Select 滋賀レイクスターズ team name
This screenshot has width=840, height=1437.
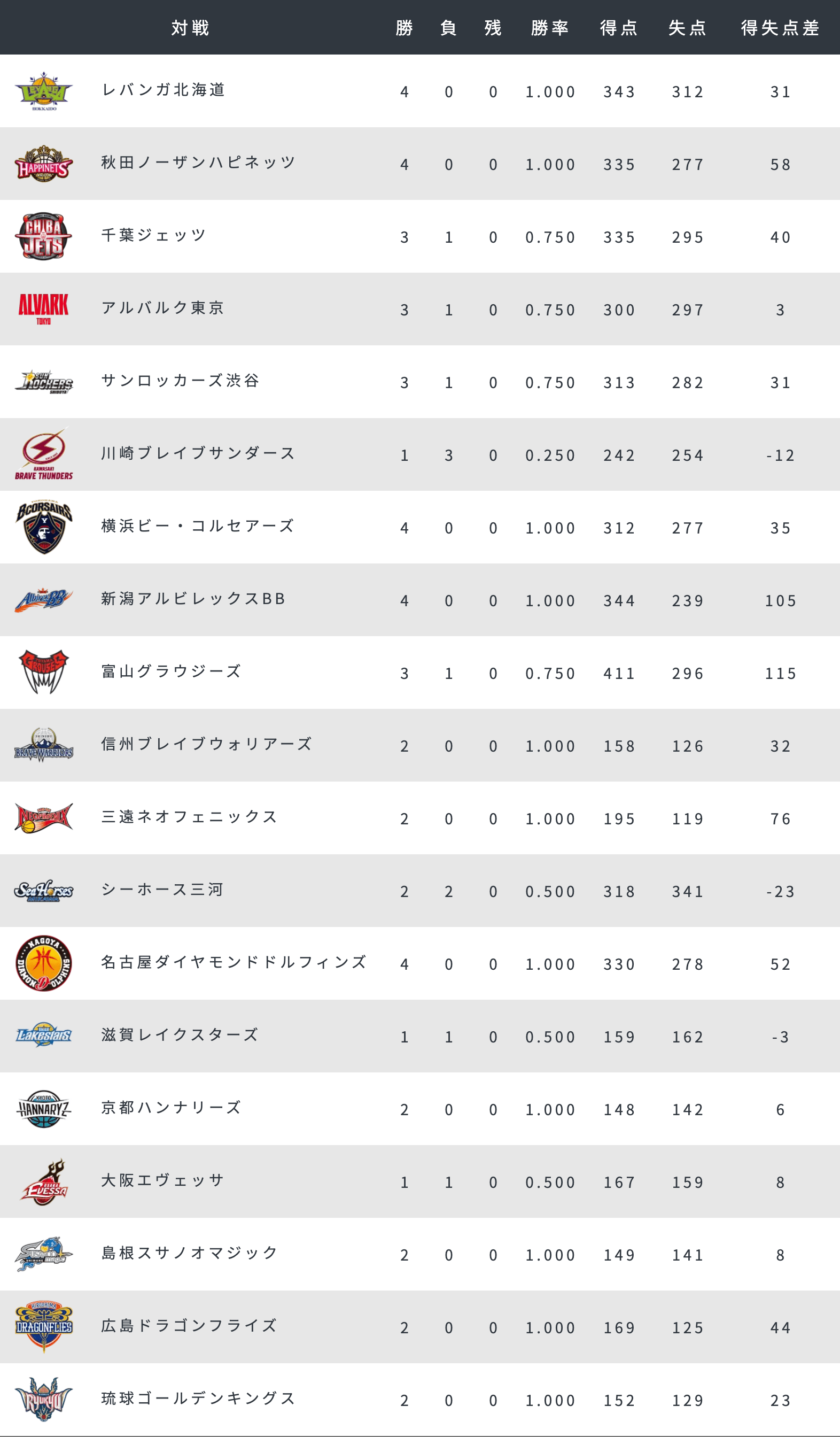click(x=180, y=1034)
